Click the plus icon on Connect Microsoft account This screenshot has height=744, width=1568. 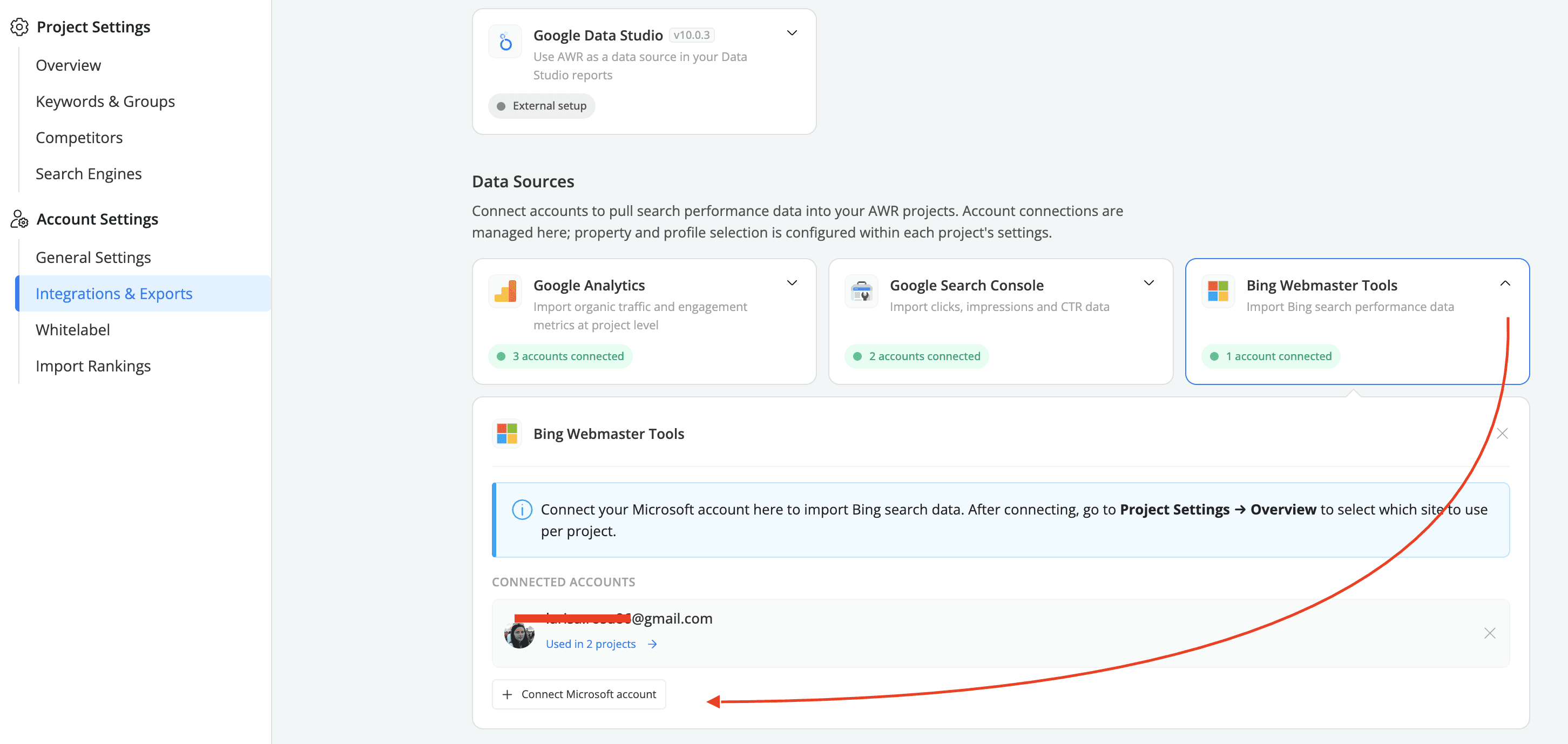(x=507, y=695)
